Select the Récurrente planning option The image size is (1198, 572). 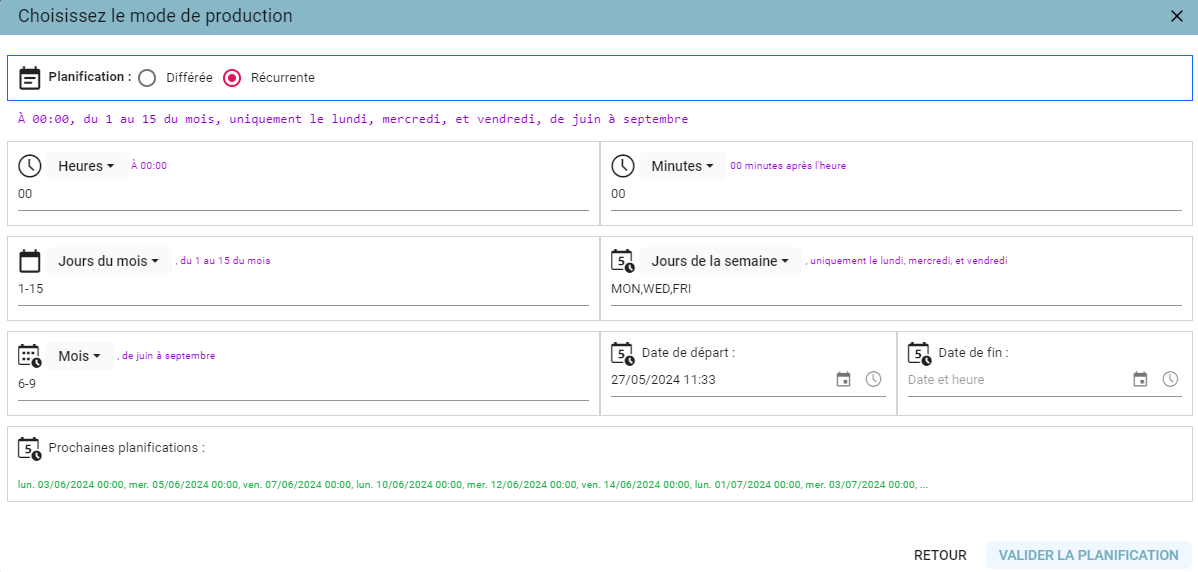point(232,78)
